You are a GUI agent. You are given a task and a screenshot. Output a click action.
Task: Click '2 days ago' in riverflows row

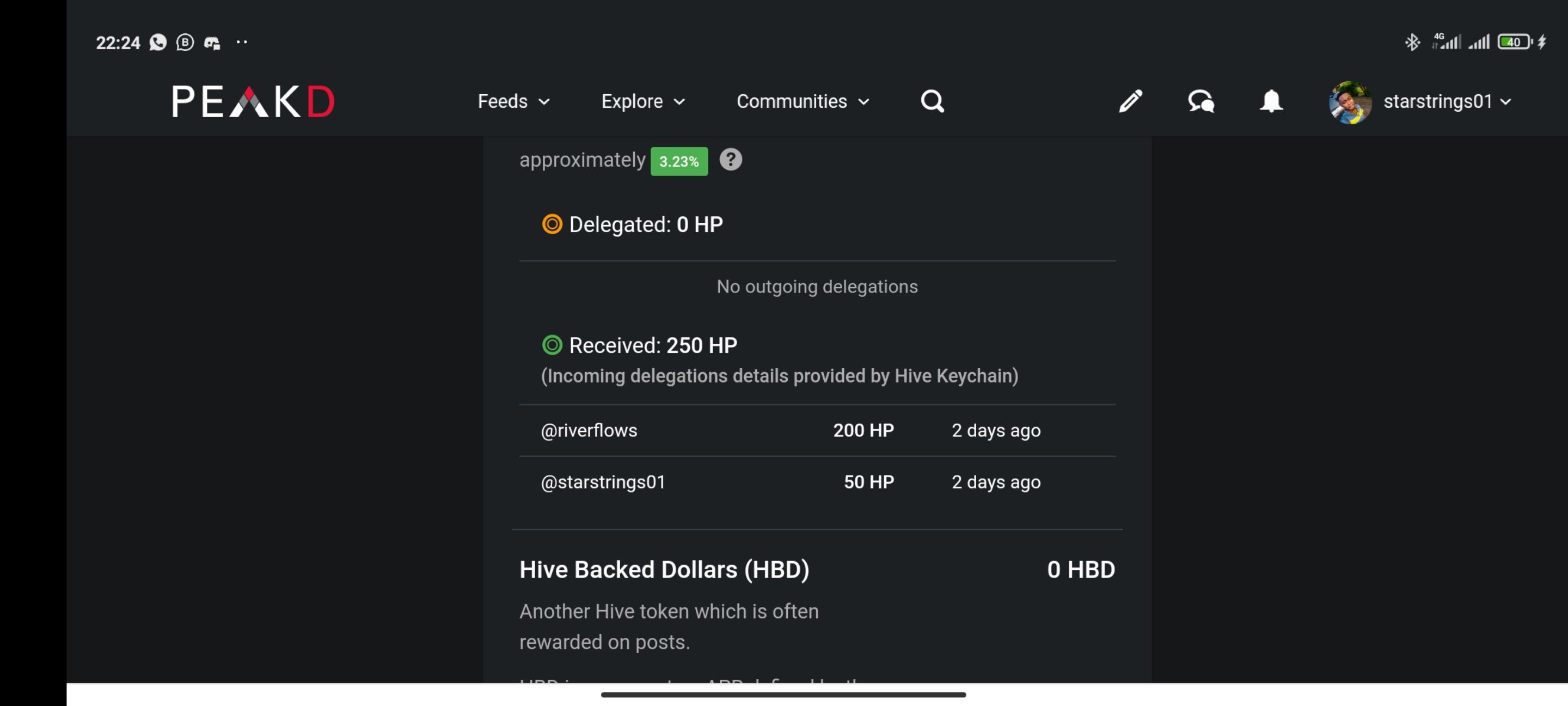[996, 430]
